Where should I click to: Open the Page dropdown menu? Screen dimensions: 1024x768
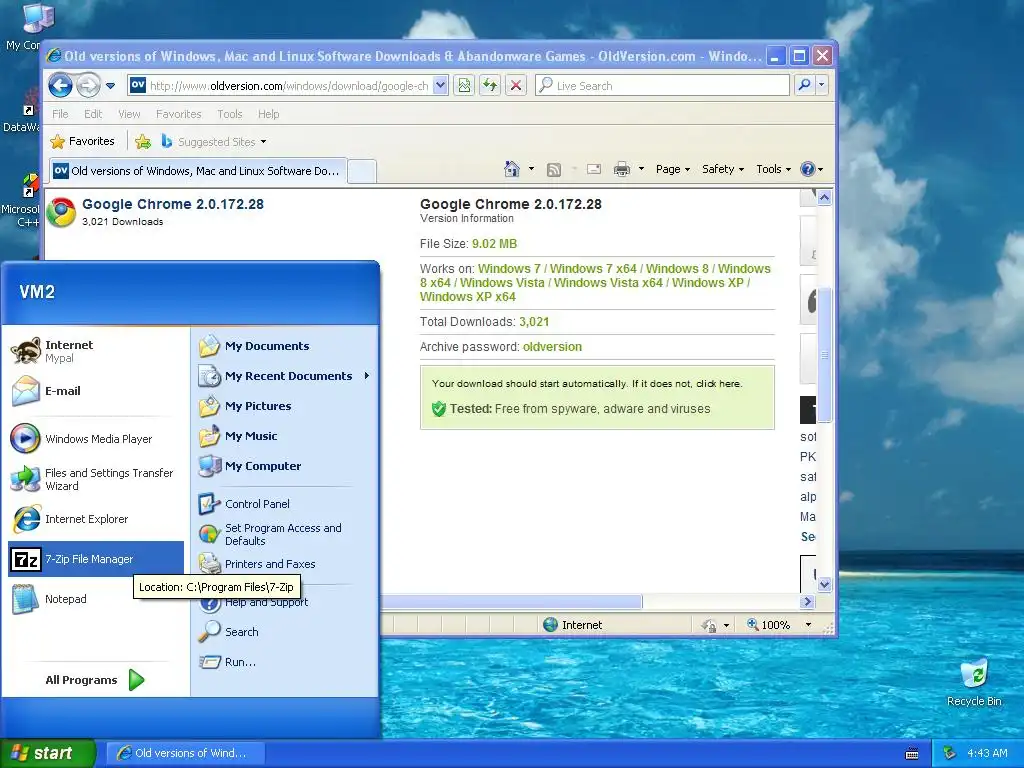(x=673, y=169)
